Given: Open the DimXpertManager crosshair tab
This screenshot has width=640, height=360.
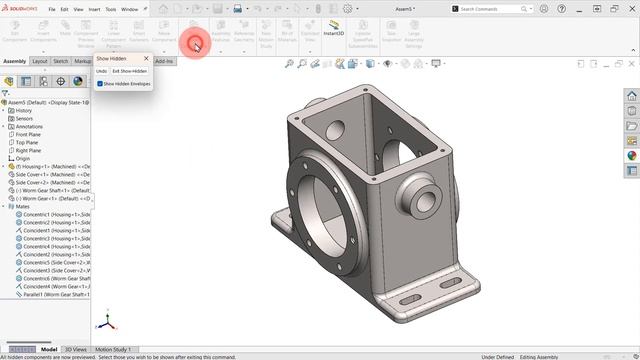Looking at the screenshot, I should (60, 81).
